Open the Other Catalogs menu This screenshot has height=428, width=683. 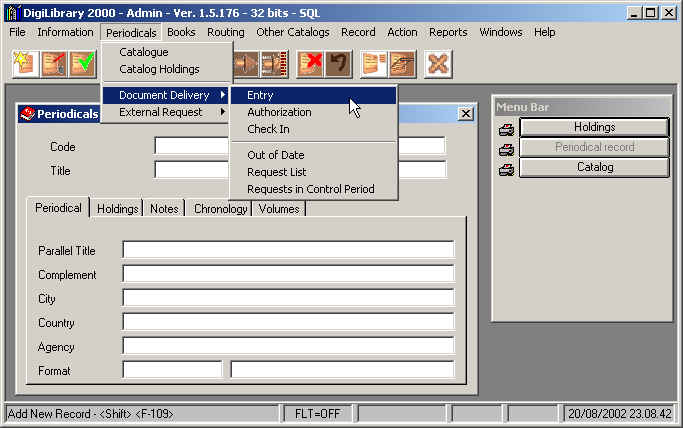(x=293, y=32)
